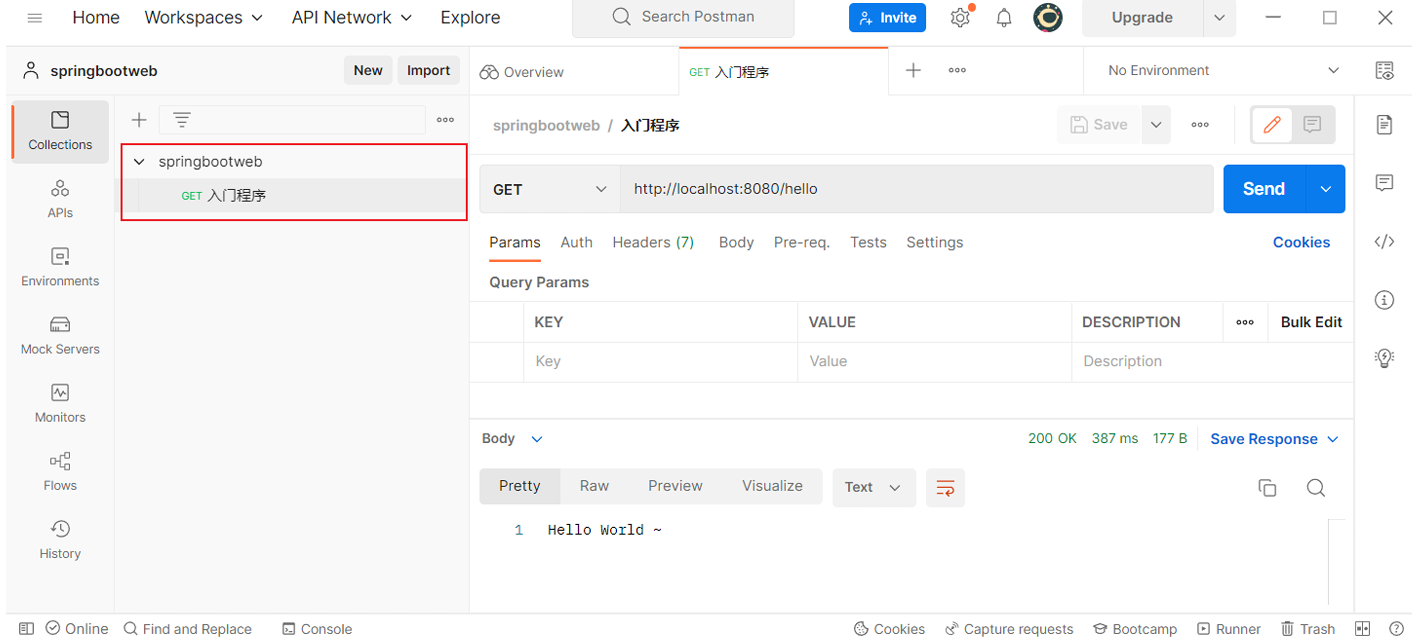Switch response view to Raw
Viewport: 1412px width, 644px height.
[x=594, y=486]
